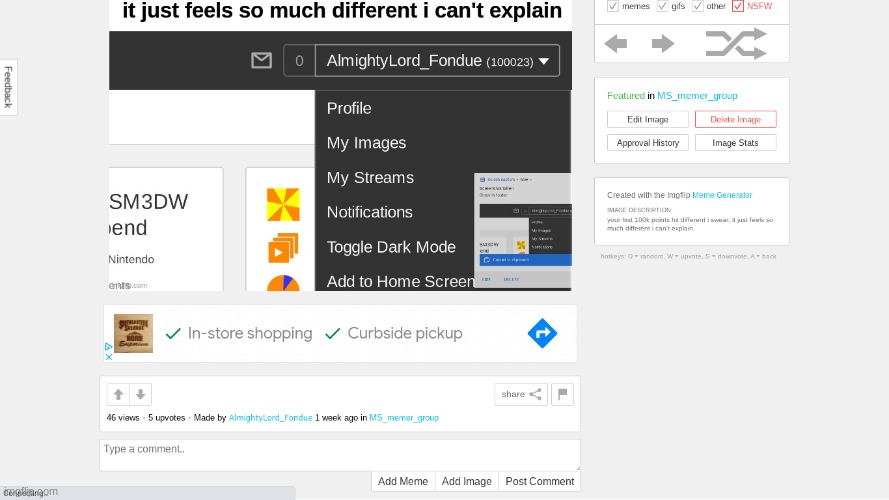This screenshot has height=500, width=889.
Task: Toggle the gifs checkbox
Action: (662, 6)
